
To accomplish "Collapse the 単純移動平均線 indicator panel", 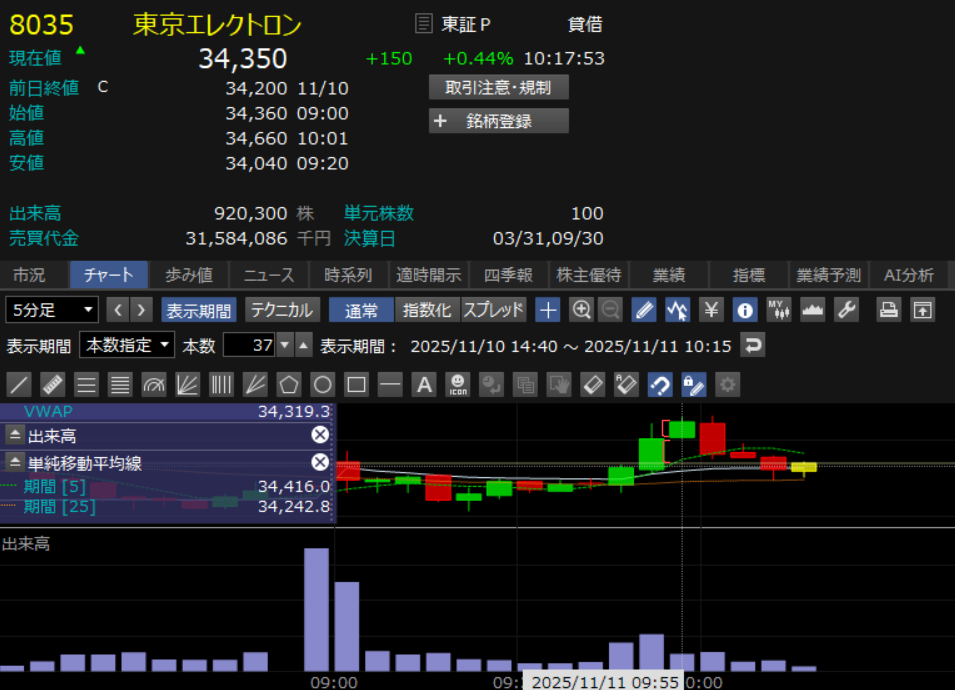I will (x=15, y=462).
